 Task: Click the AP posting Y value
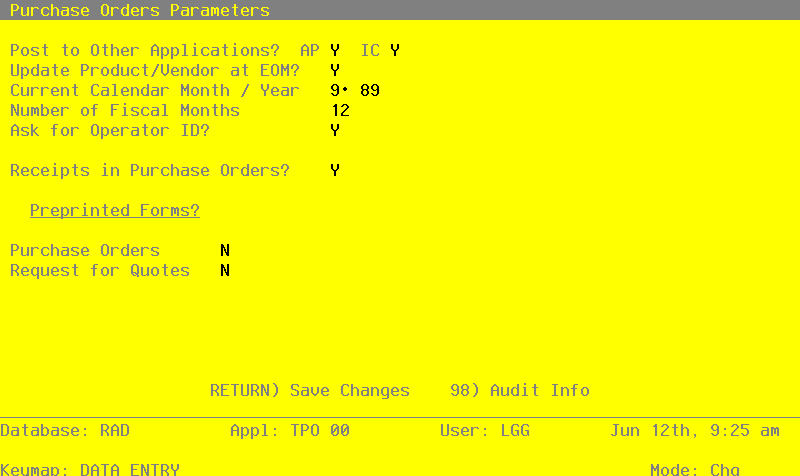(x=335, y=51)
